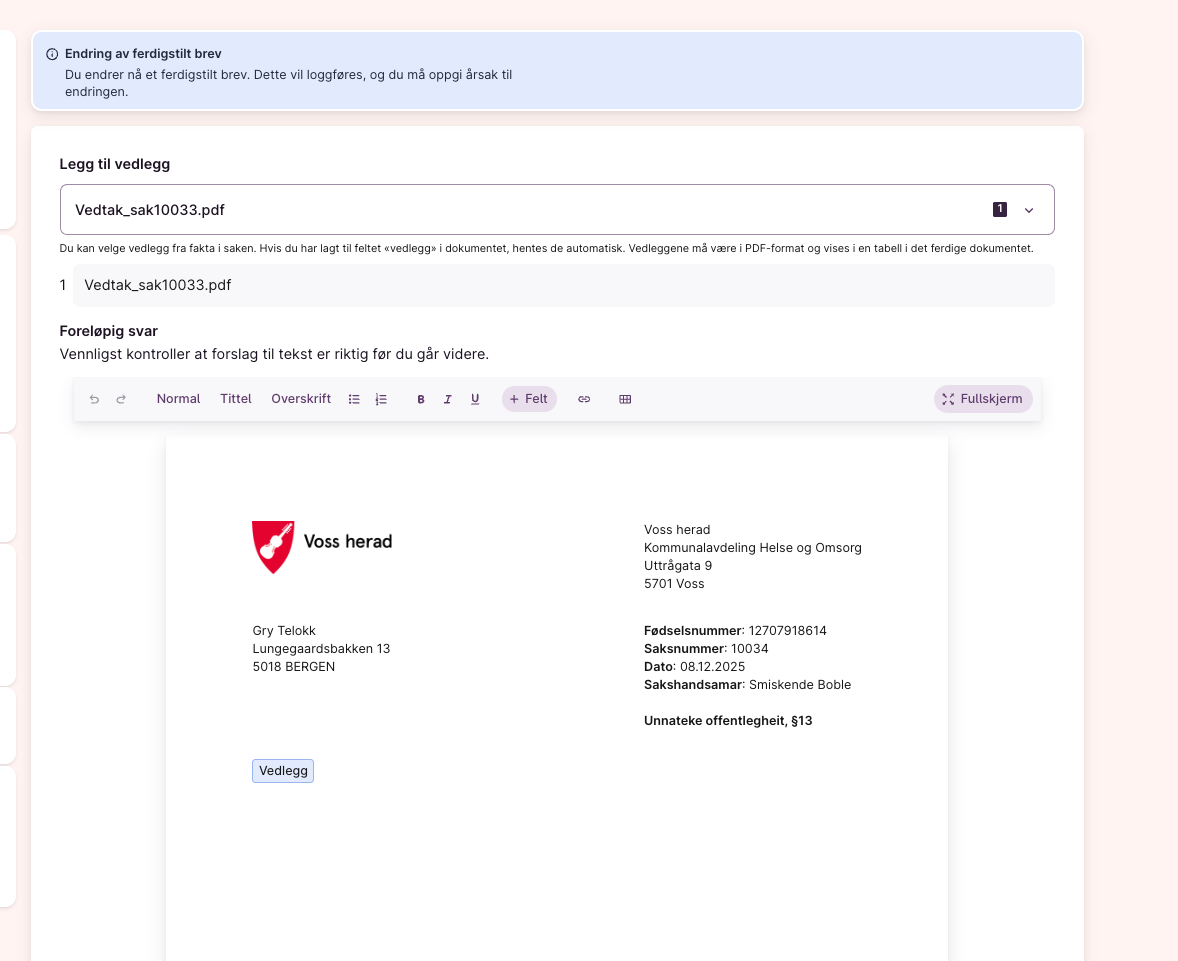This screenshot has height=961, width=1178.
Task: Select the Vedlegg field chip in document
Action: (283, 771)
